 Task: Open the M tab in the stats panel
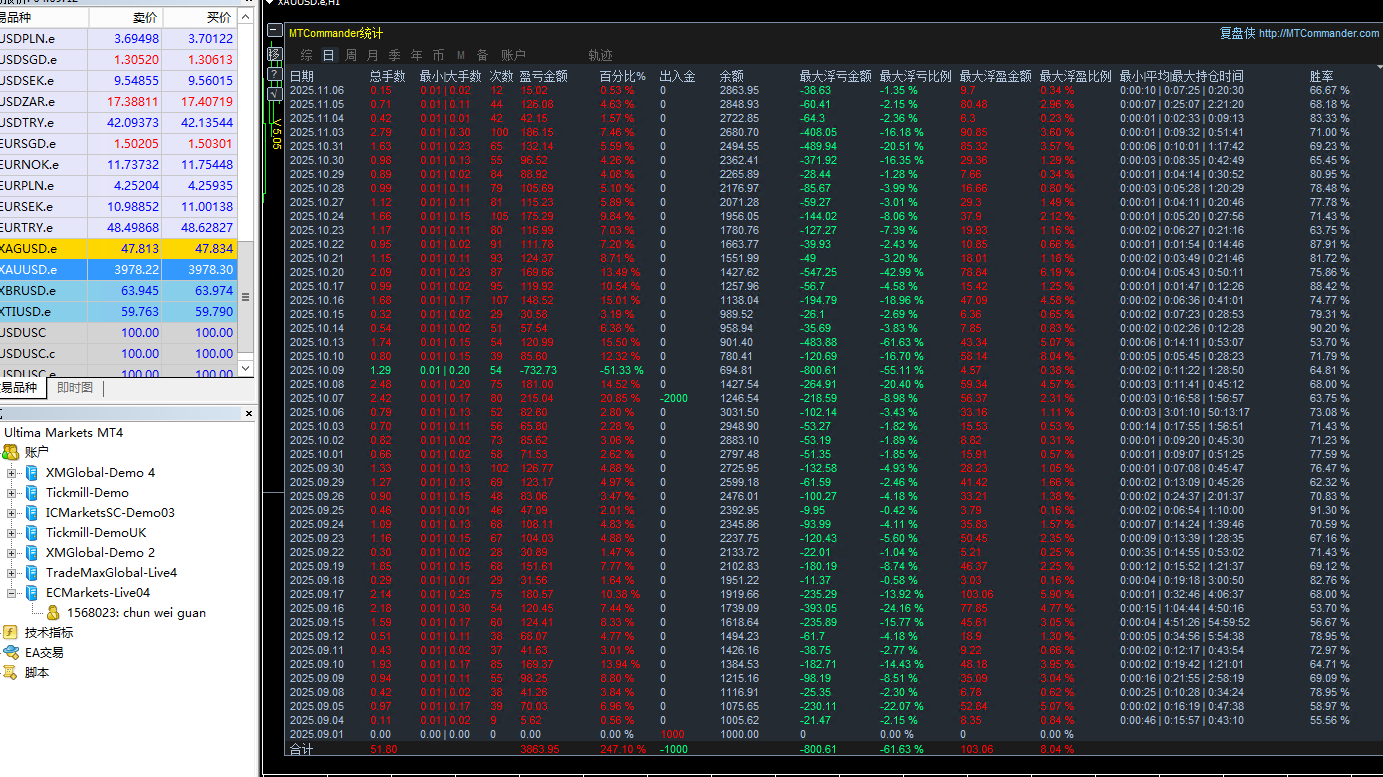[461, 55]
